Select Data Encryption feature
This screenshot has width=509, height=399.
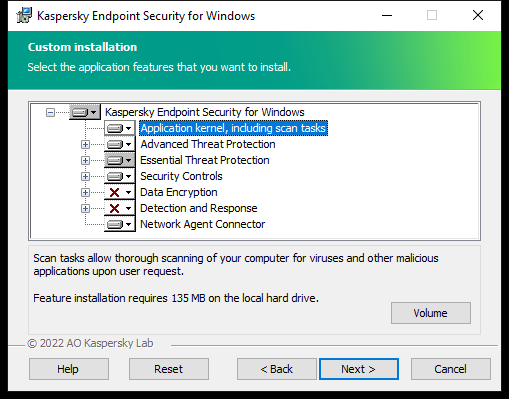[179, 192]
